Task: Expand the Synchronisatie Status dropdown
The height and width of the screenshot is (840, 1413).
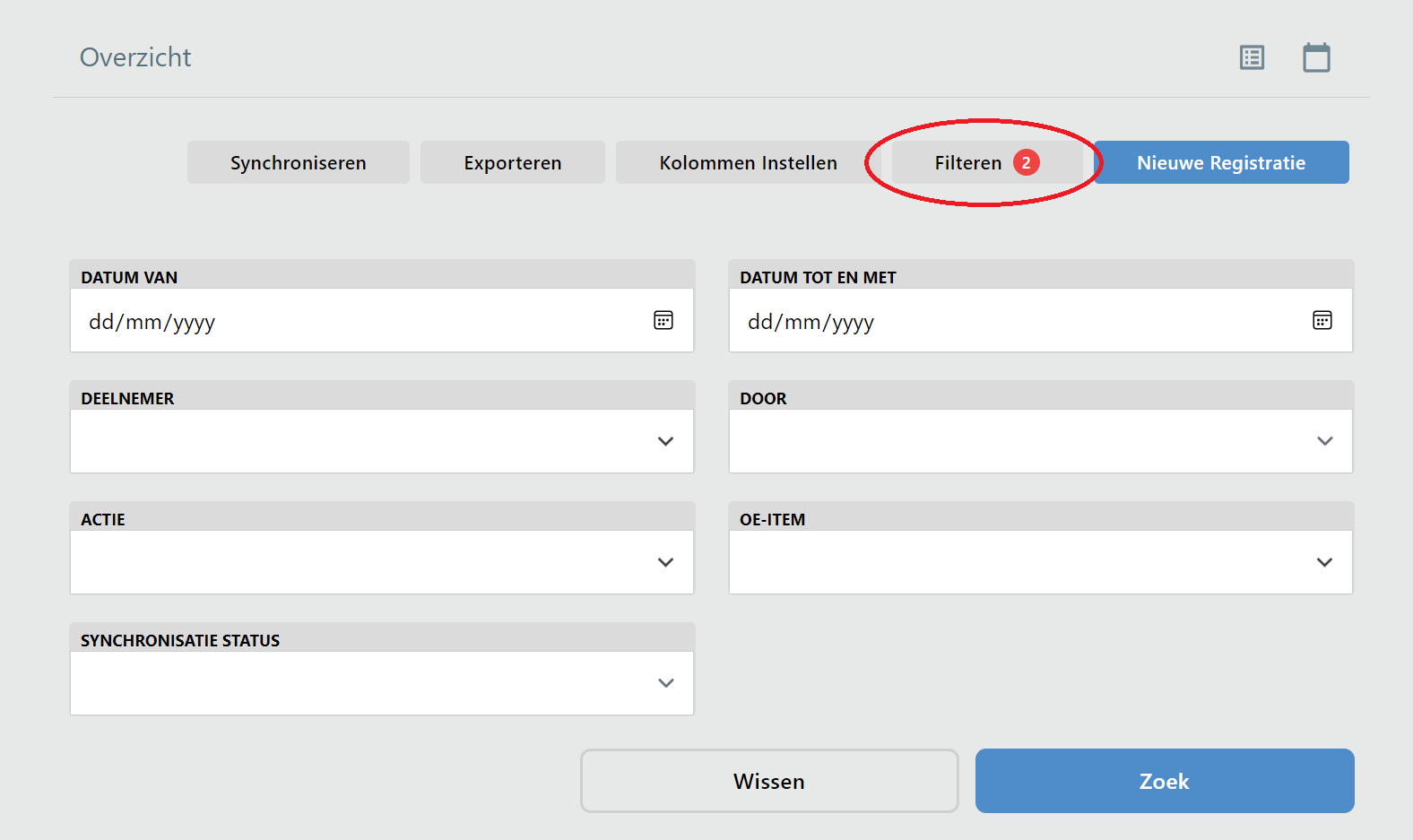Action: pos(382,683)
